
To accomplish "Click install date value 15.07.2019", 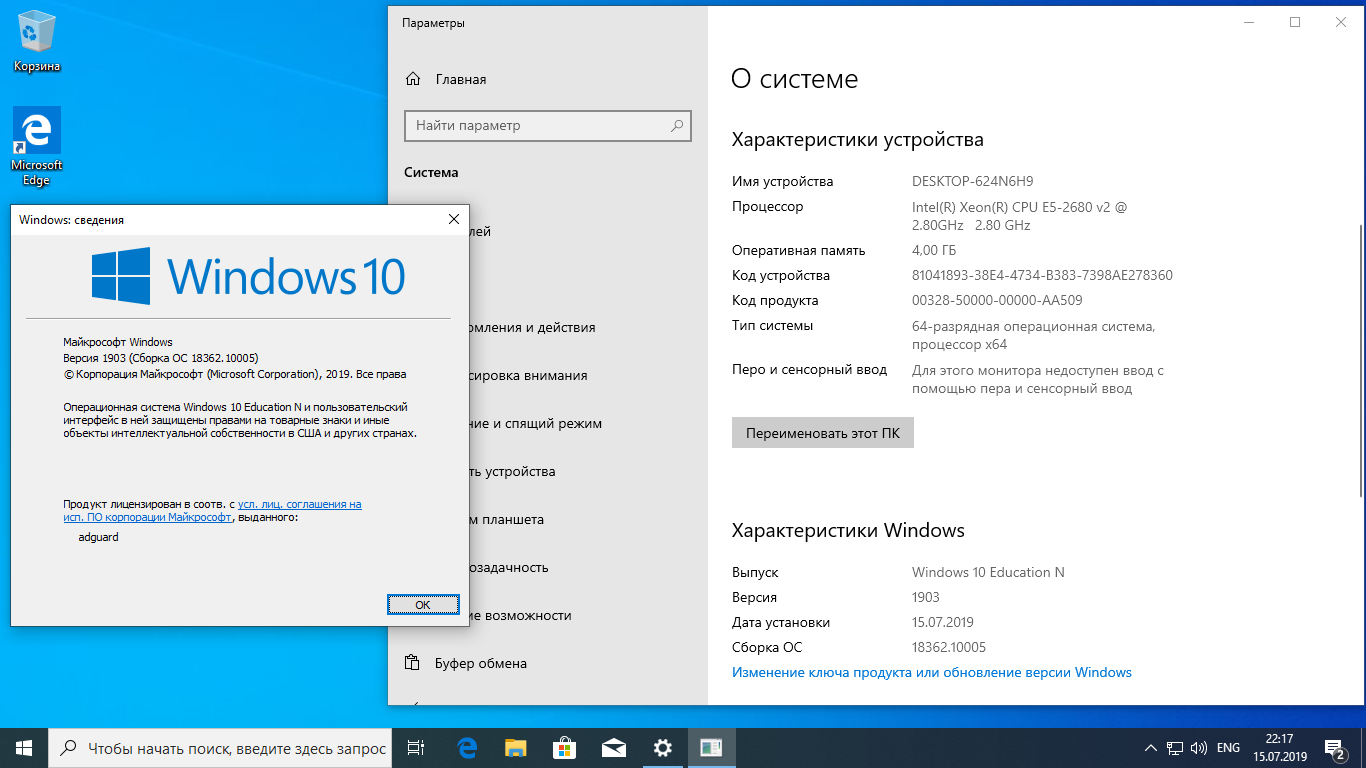I will click(x=943, y=622).
